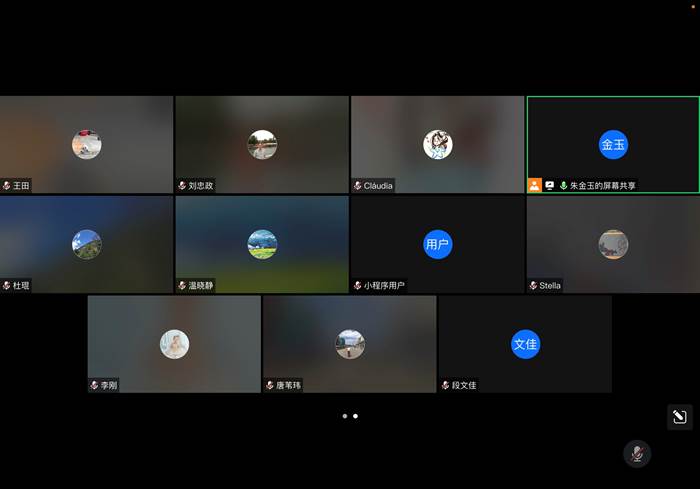This screenshot has width=700, height=489.
Task: Click the muted mic icon beside 王田
Action: [x=7, y=186]
